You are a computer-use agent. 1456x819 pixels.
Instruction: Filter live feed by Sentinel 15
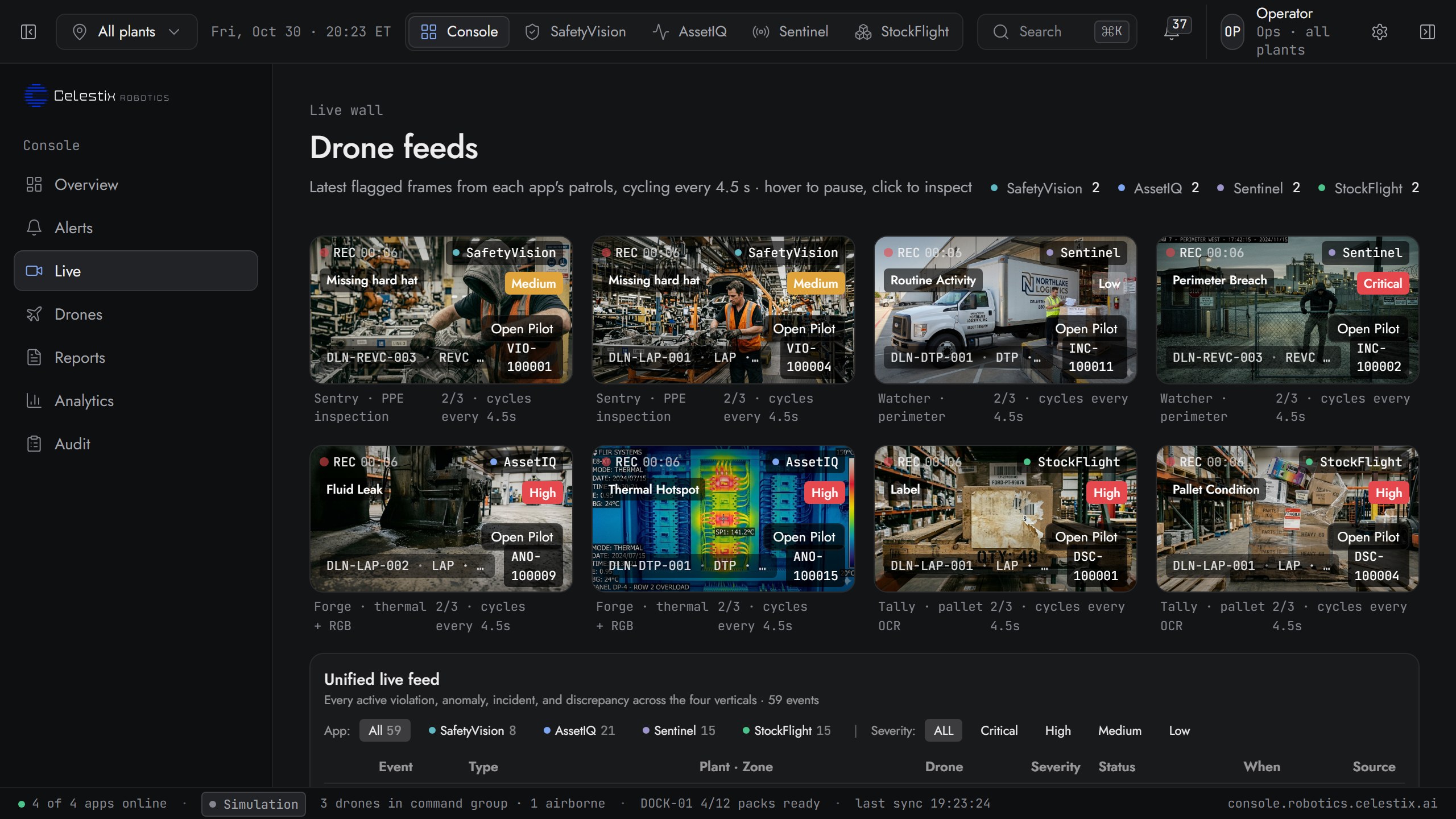679,730
